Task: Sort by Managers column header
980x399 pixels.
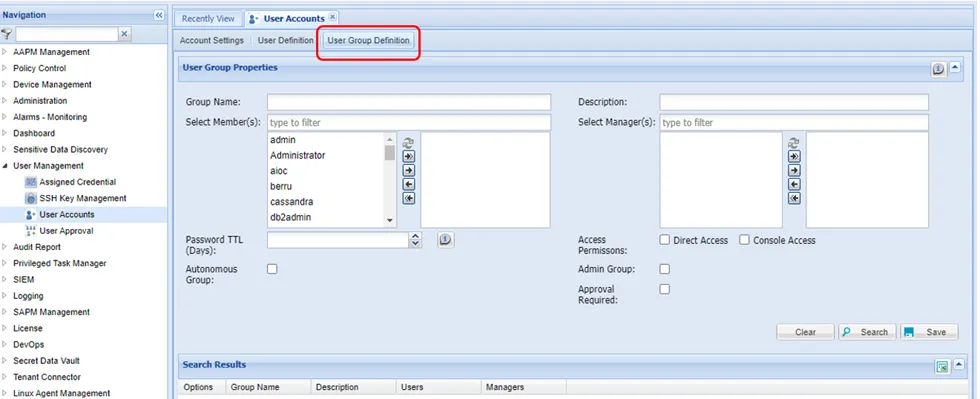Action: coord(523,387)
